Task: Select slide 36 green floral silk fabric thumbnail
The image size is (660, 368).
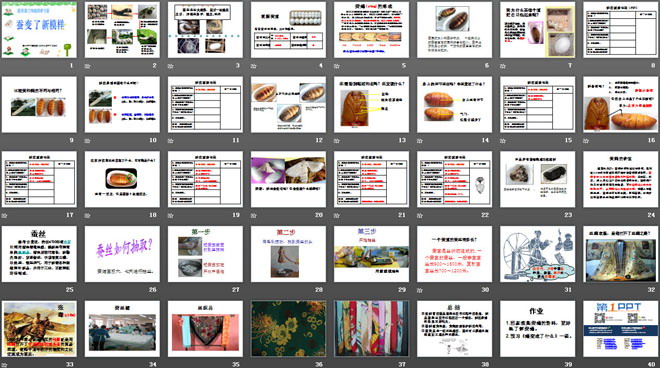Action: (288, 329)
